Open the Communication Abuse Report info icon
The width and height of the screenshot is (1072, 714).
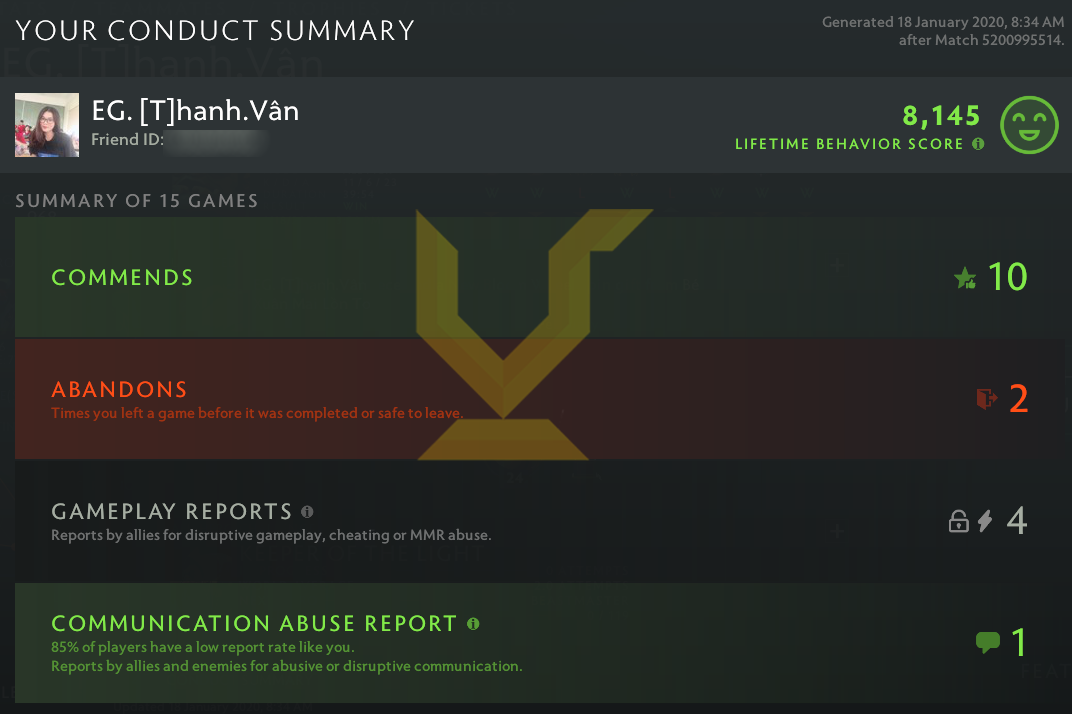[473, 624]
